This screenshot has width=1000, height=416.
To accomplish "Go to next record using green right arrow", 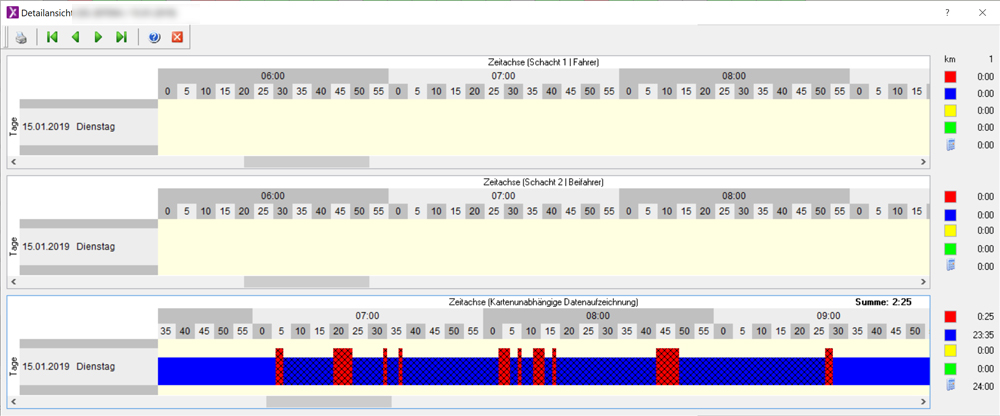I will tap(98, 37).
